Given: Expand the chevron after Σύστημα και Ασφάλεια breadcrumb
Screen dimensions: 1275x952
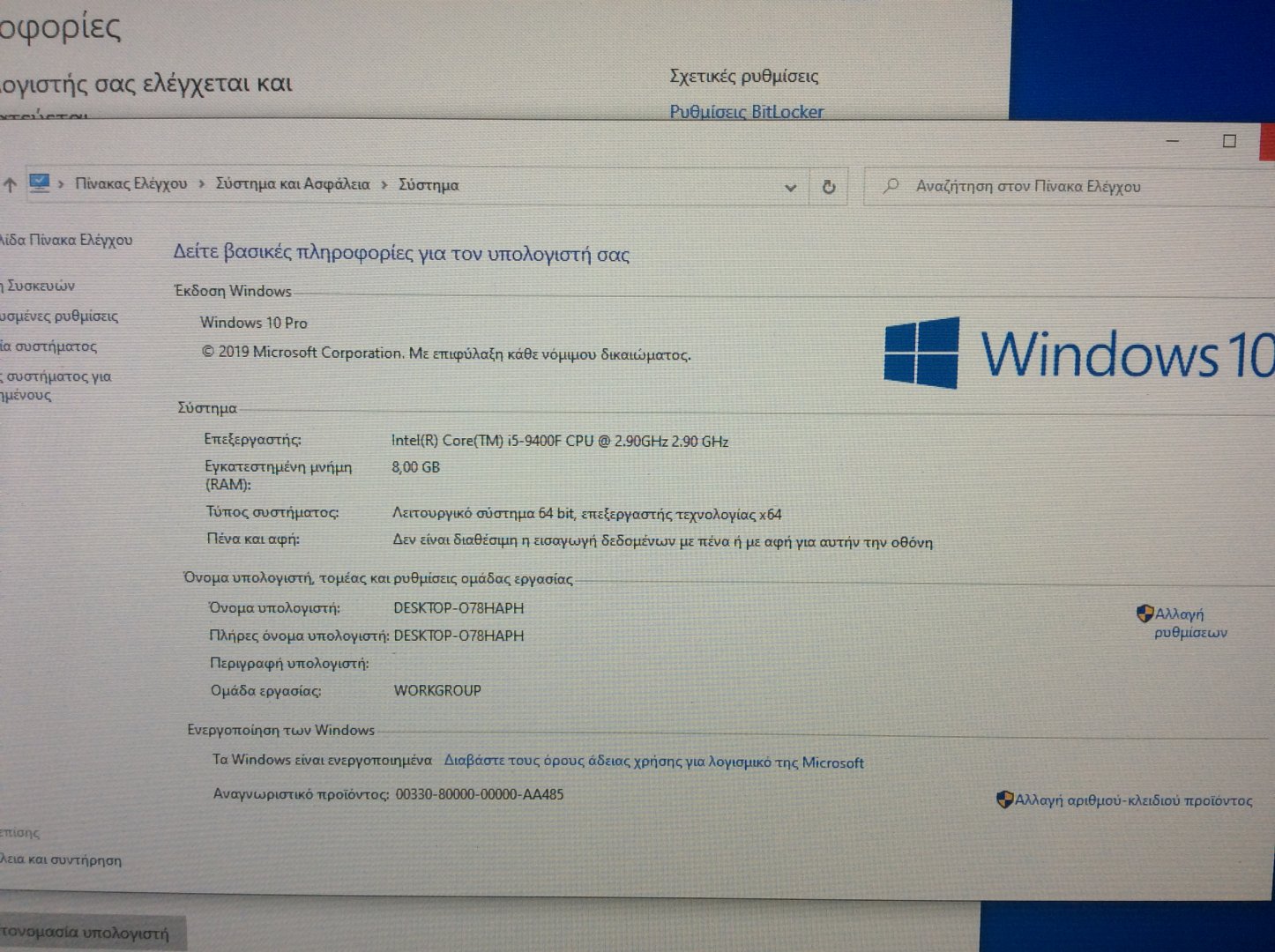Looking at the screenshot, I should (x=384, y=185).
